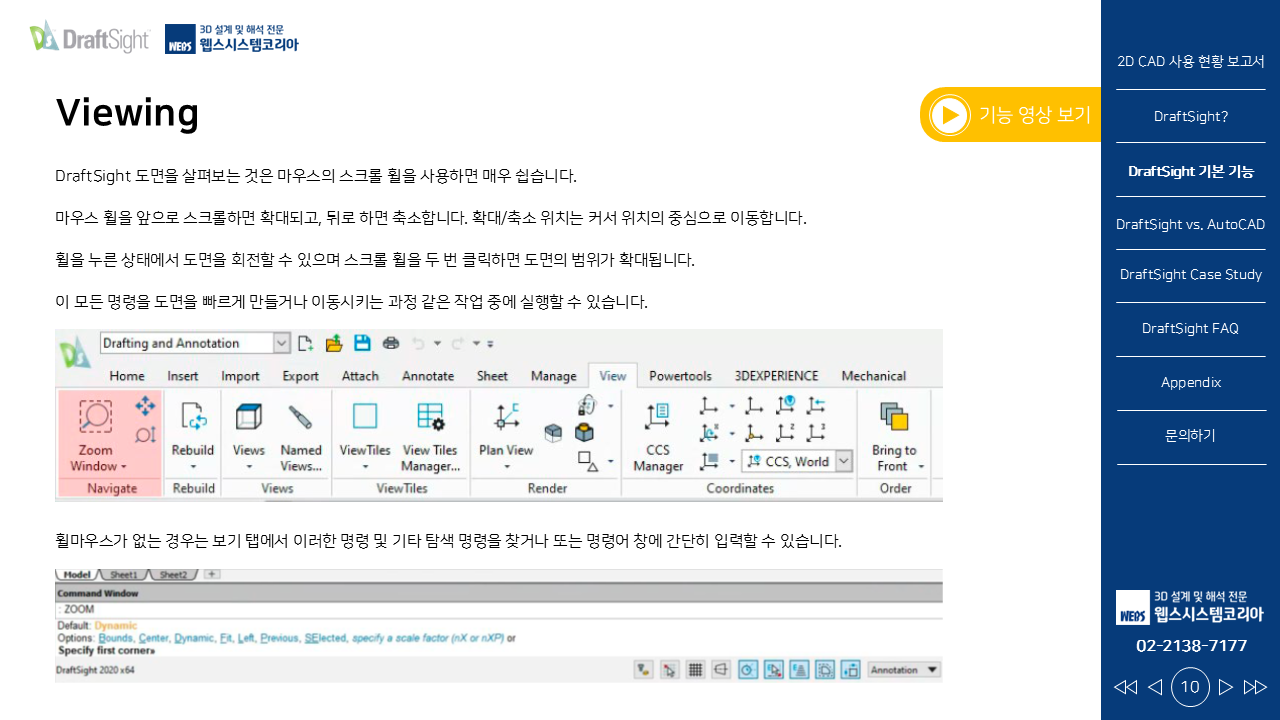Open the Powertools ribbon tab
1280x720 pixels.
point(680,376)
